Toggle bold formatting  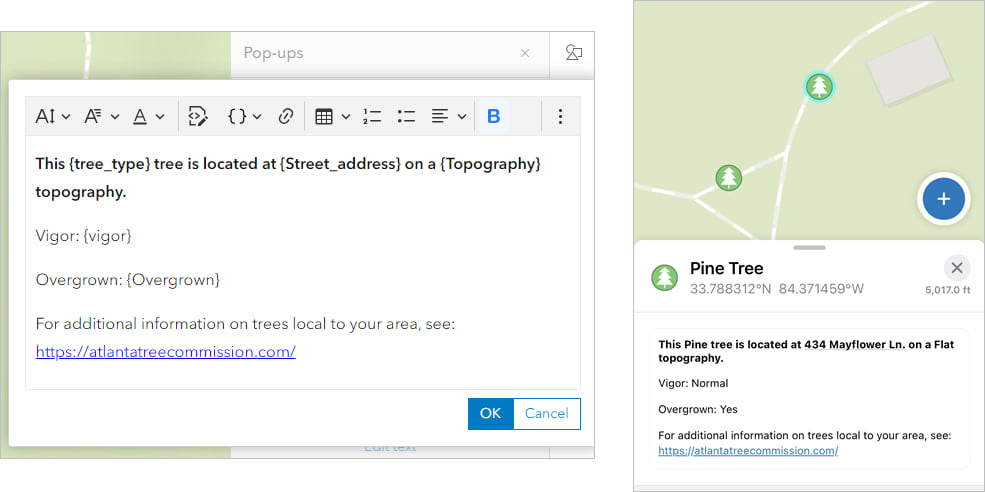pyautogui.click(x=494, y=116)
